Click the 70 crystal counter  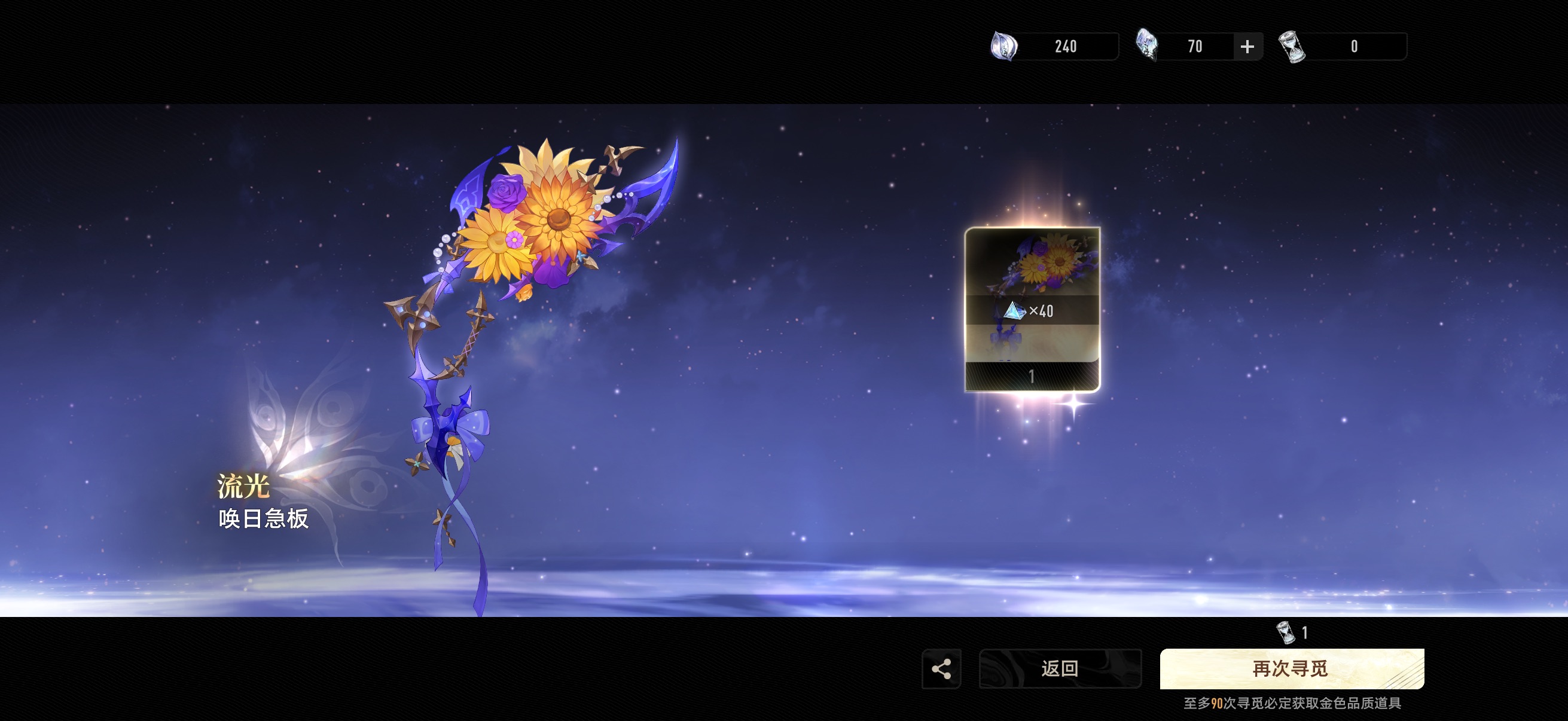pyautogui.click(x=1194, y=47)
